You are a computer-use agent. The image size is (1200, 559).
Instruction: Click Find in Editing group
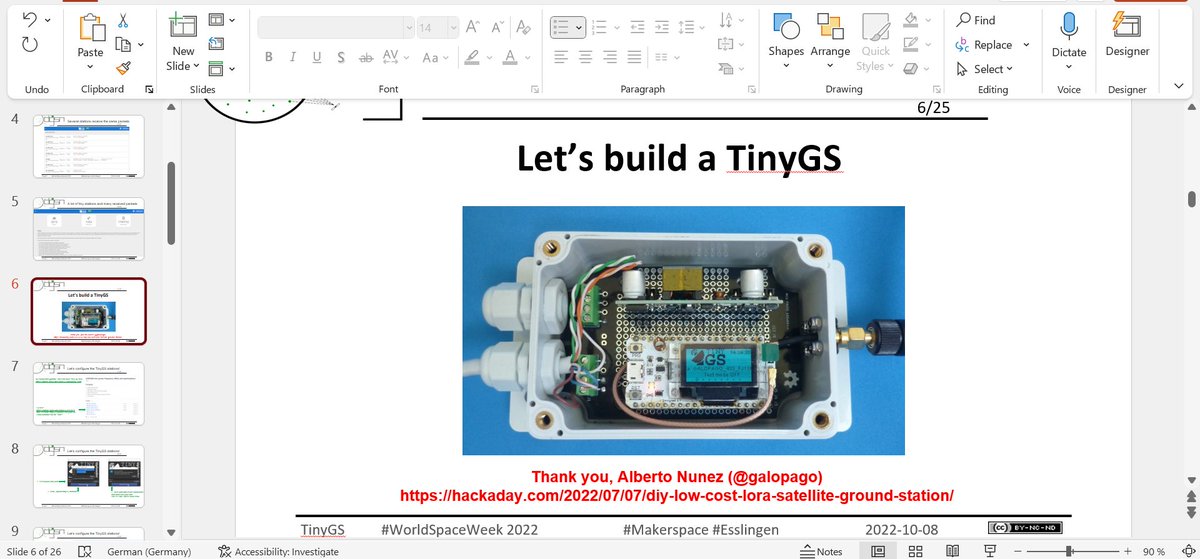coord(975,20)
